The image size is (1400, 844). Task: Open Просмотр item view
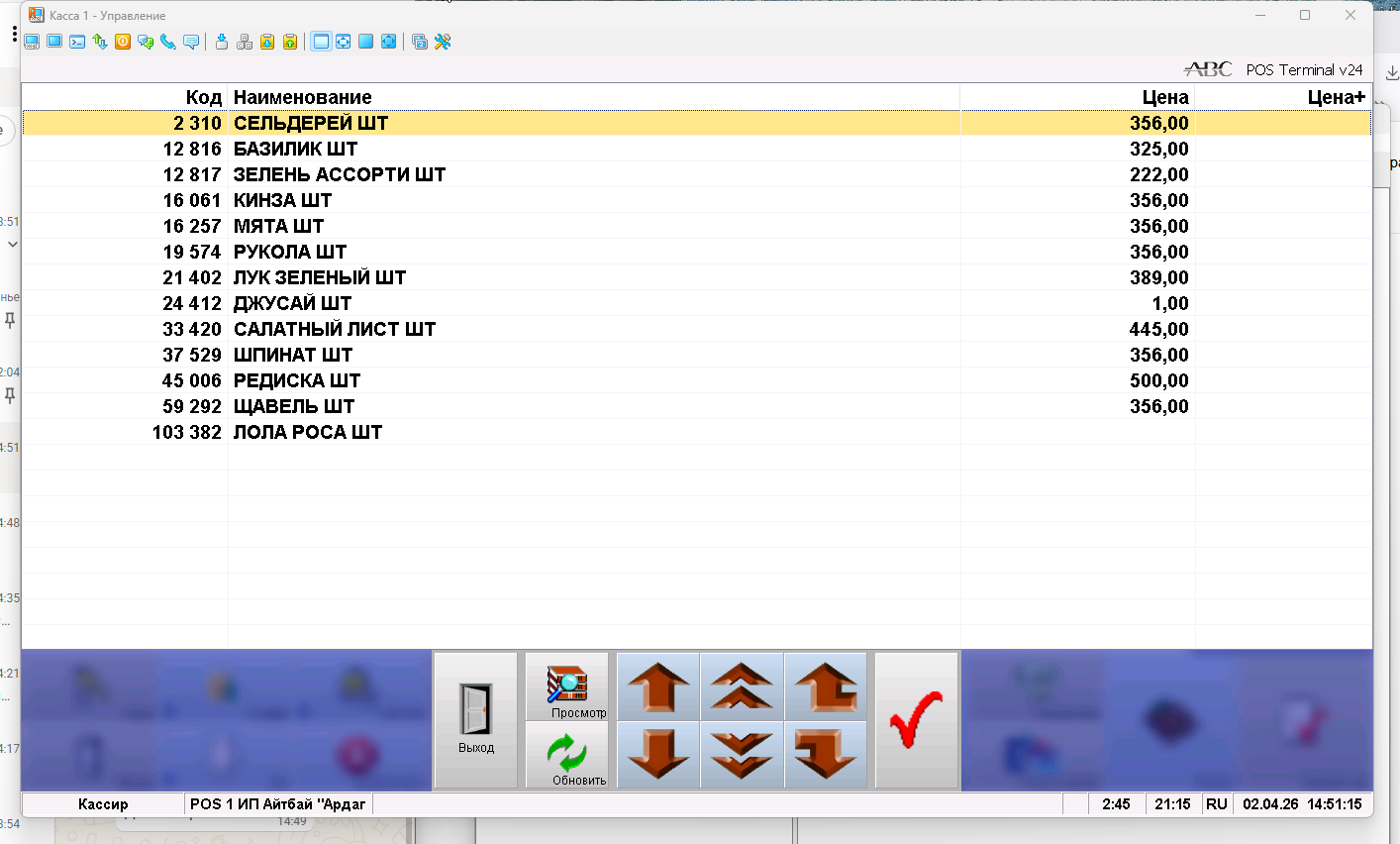tap(566, 686)
